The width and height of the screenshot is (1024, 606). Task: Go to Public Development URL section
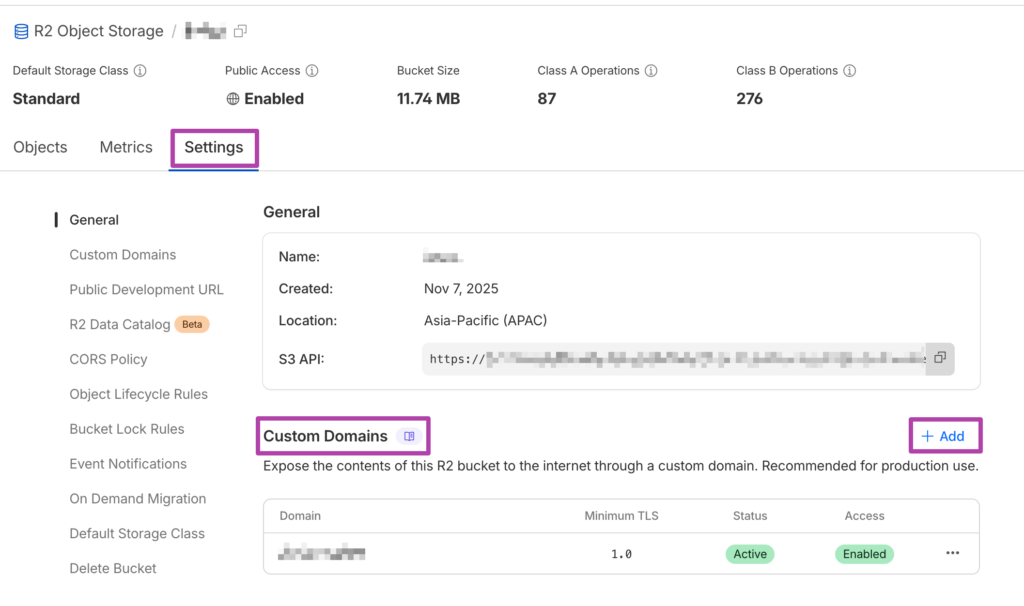tap(146, 289)
